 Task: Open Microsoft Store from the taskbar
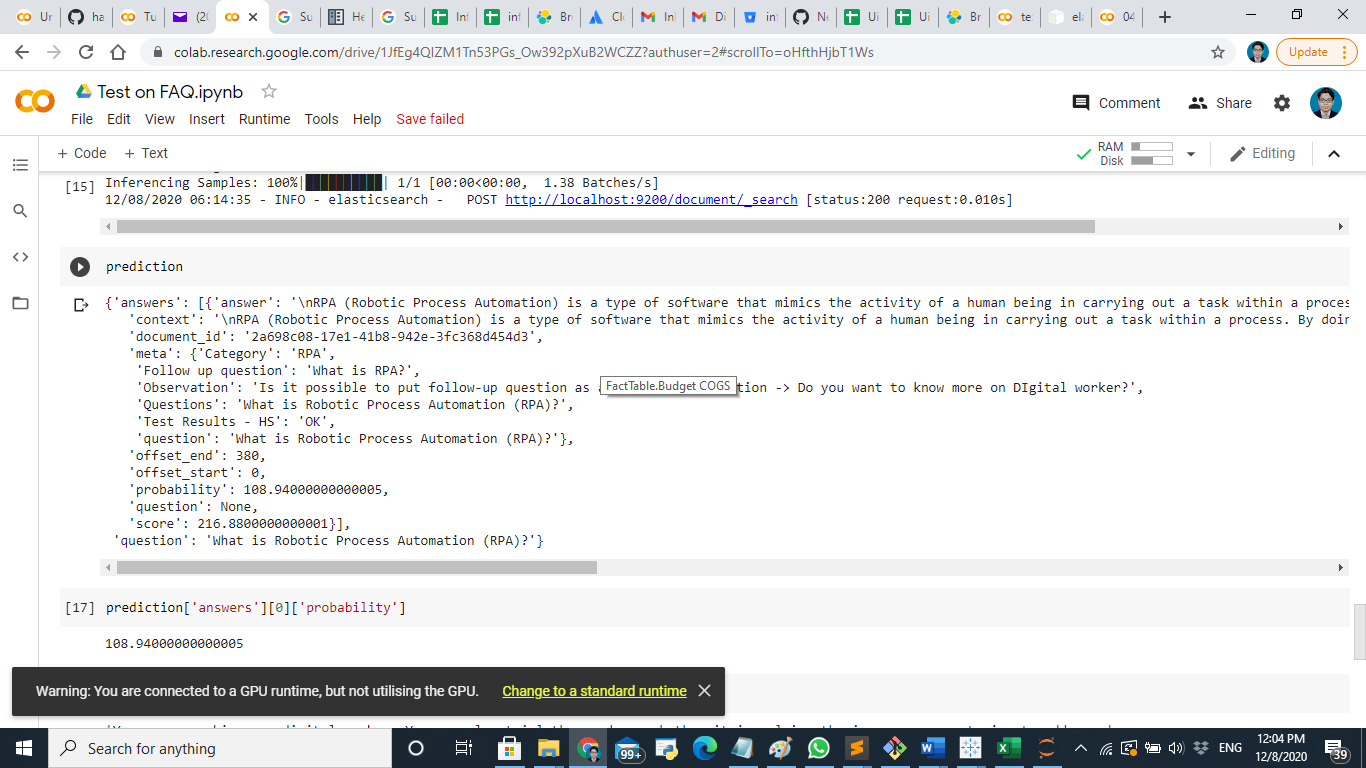tap(510, 748)
